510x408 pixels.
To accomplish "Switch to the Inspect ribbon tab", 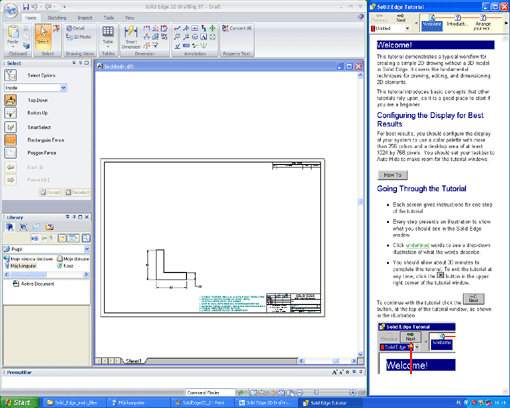I will [85, 18].
